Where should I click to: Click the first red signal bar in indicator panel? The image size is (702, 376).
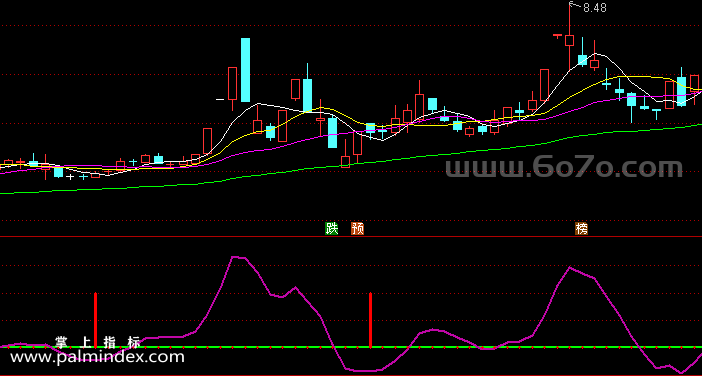coord(95,320)
